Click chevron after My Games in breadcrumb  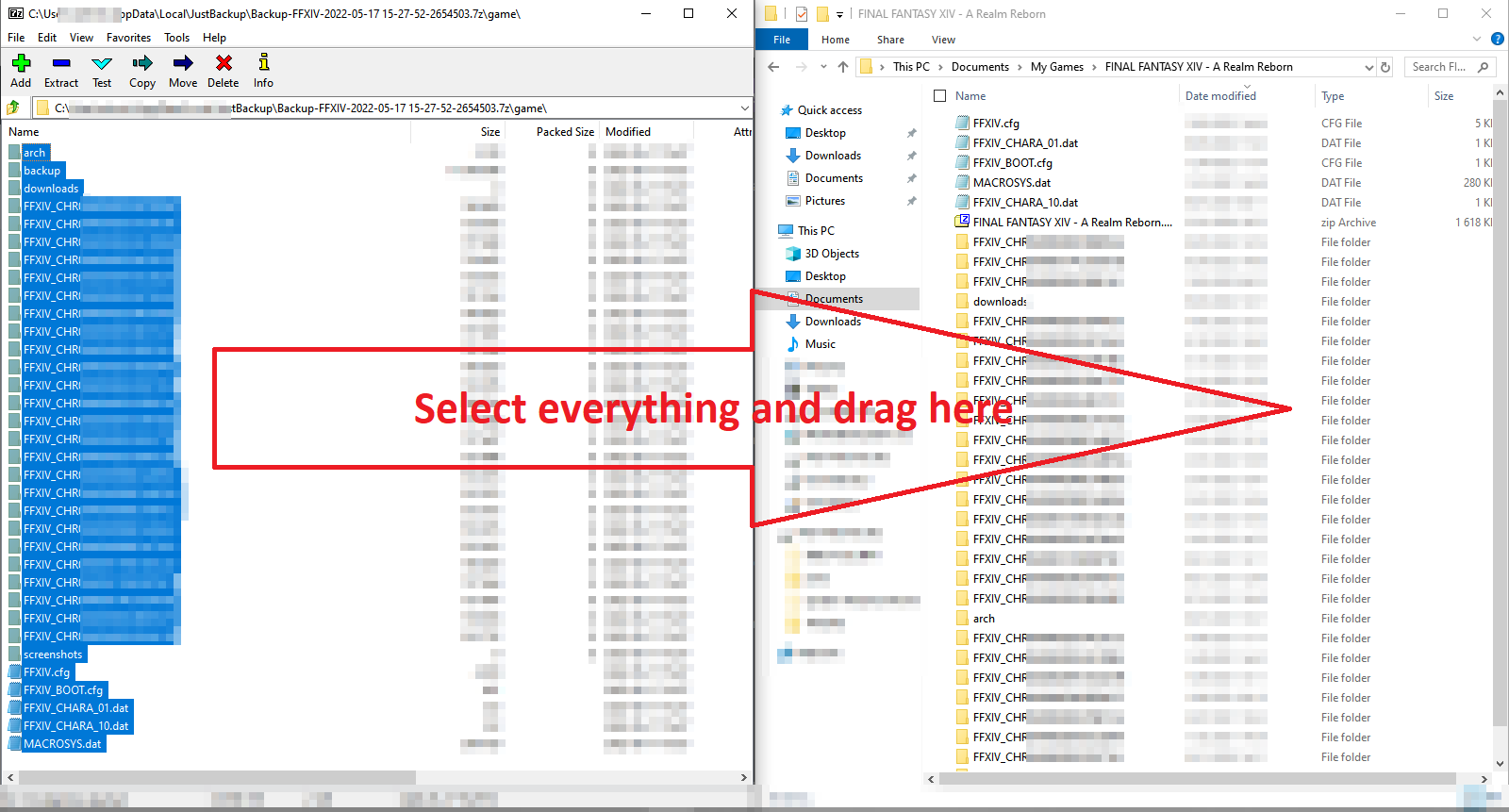tap(1094, 67)
